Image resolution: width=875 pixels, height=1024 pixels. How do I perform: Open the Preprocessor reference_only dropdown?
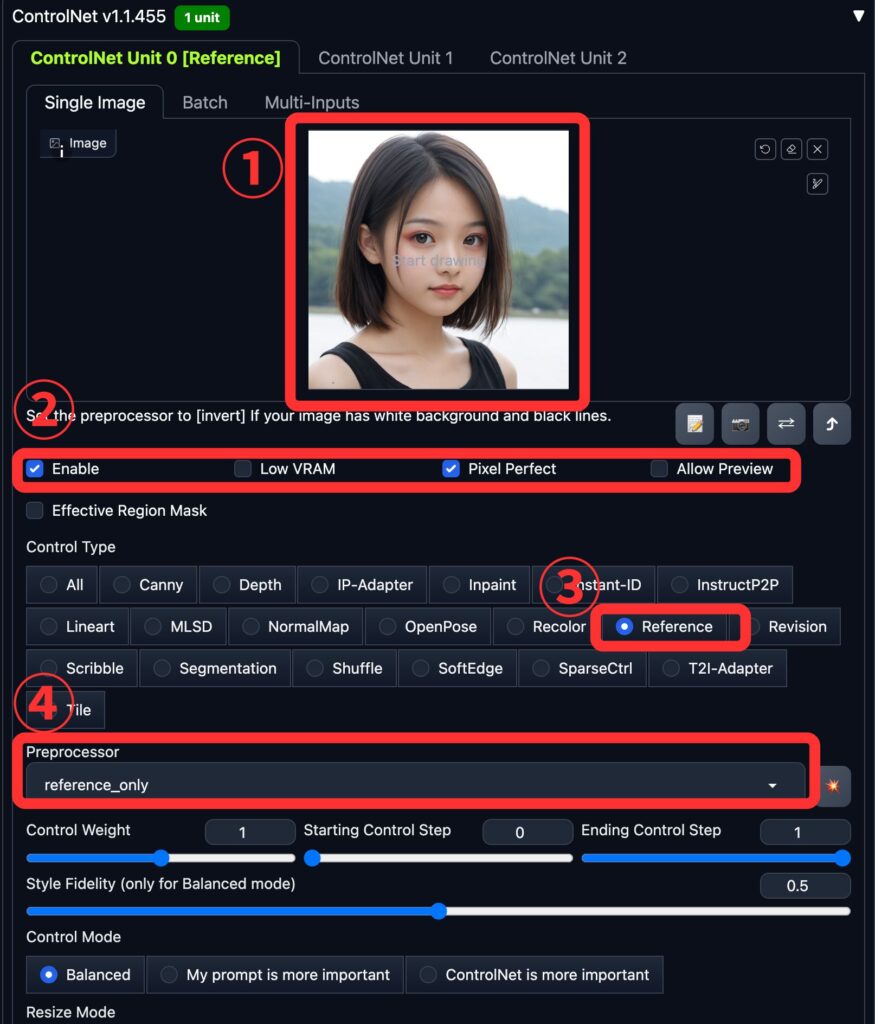[415, 785]
